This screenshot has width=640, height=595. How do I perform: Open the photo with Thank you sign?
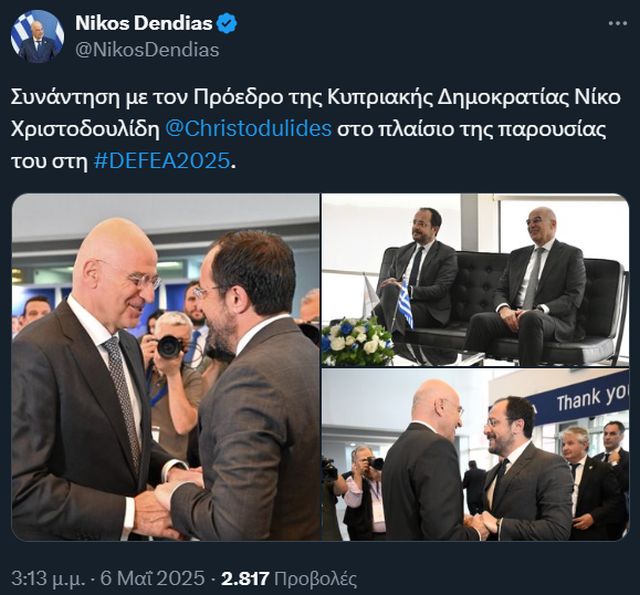(x=475, y=455)
